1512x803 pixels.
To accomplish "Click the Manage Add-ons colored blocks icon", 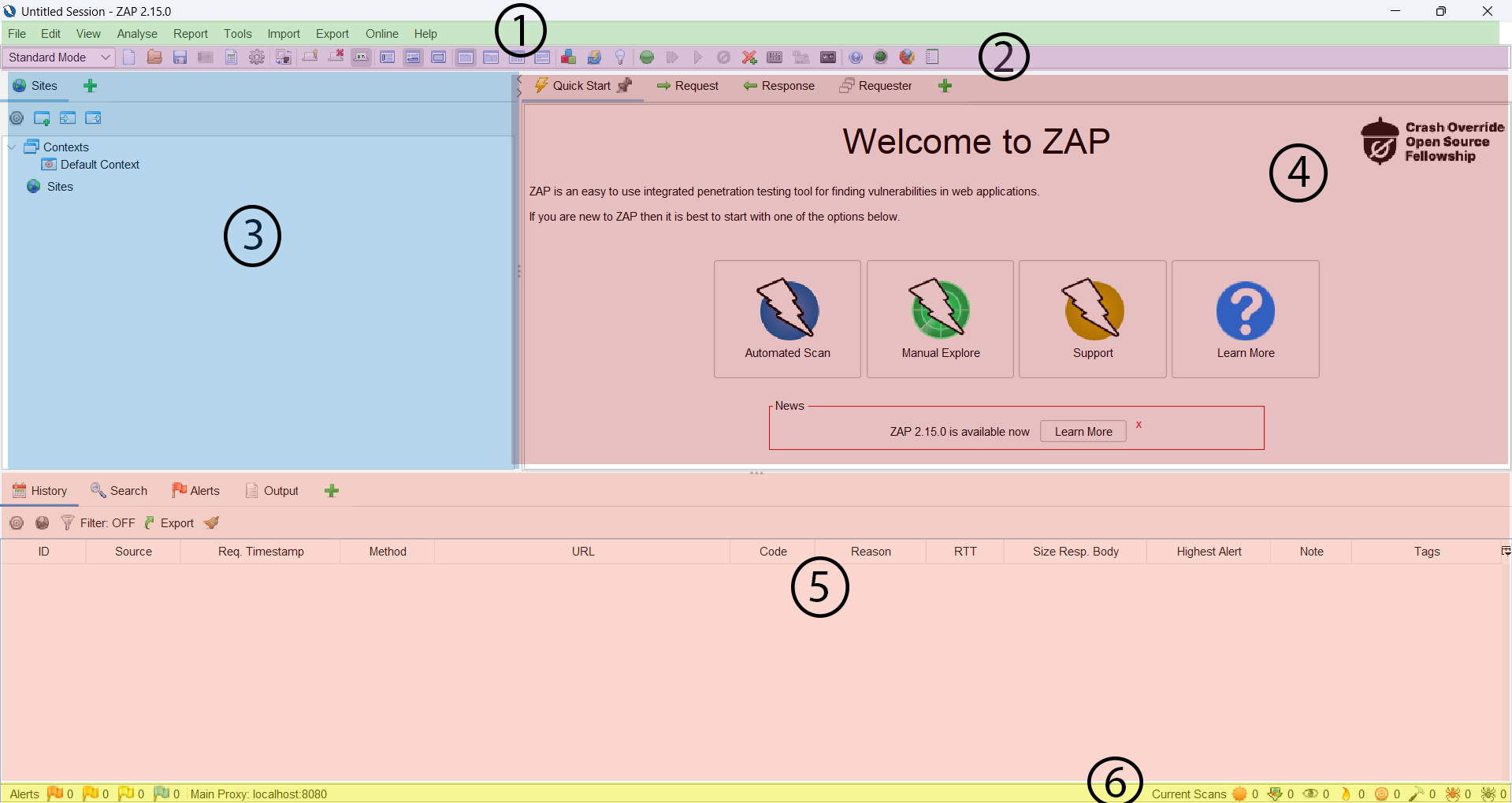I will click(x=568, y=57).
